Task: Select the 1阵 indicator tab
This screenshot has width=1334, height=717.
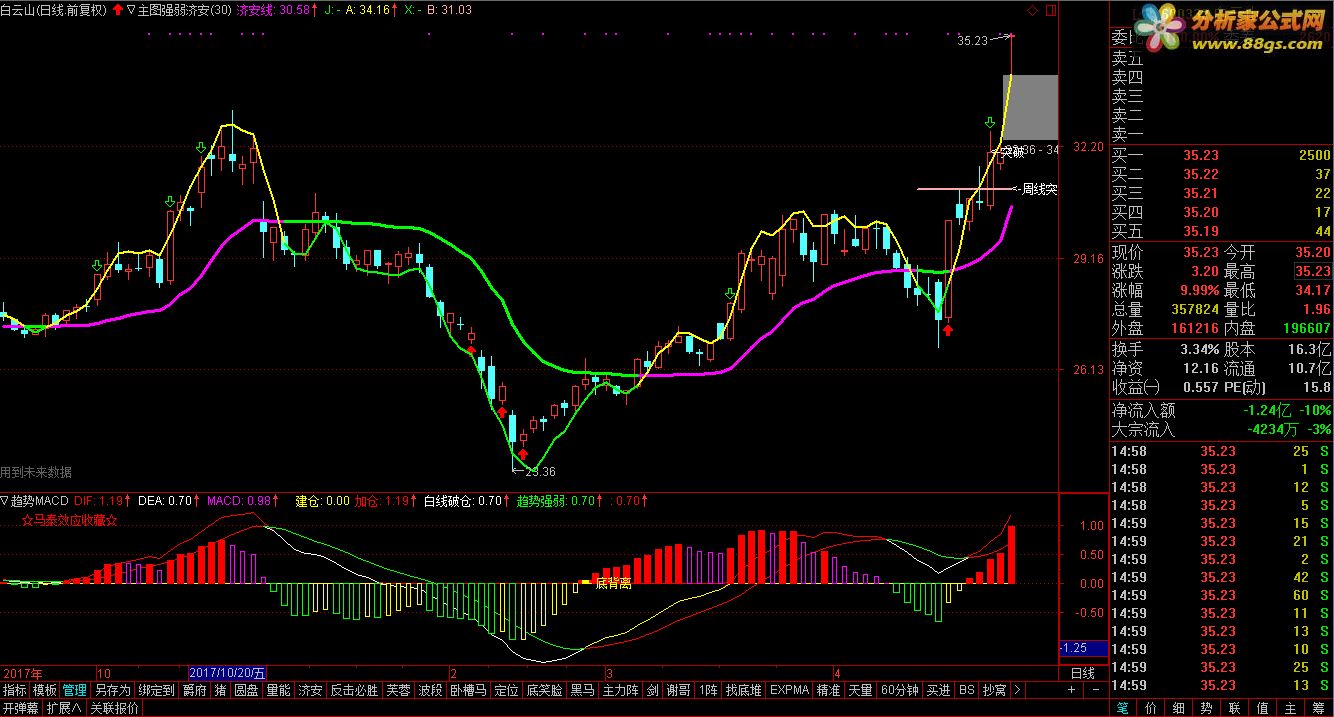Action: [709, 690]
